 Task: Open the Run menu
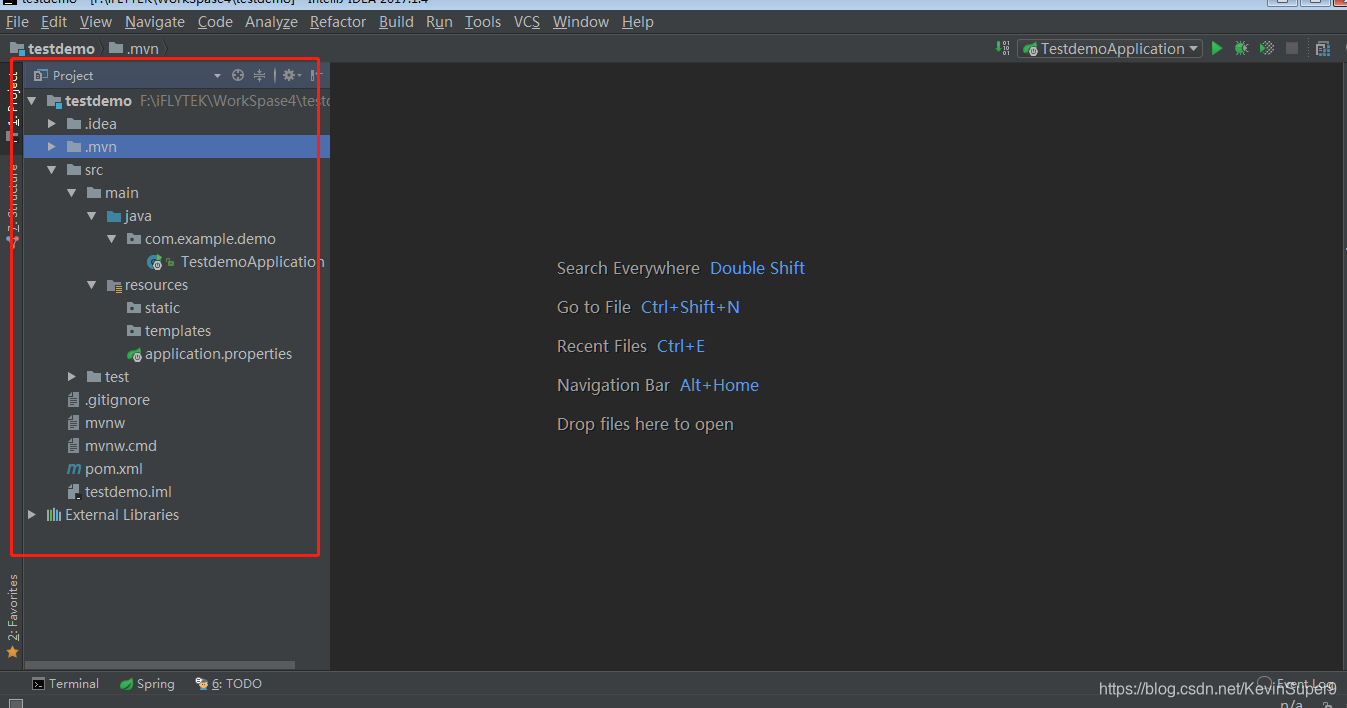(439, 21)
